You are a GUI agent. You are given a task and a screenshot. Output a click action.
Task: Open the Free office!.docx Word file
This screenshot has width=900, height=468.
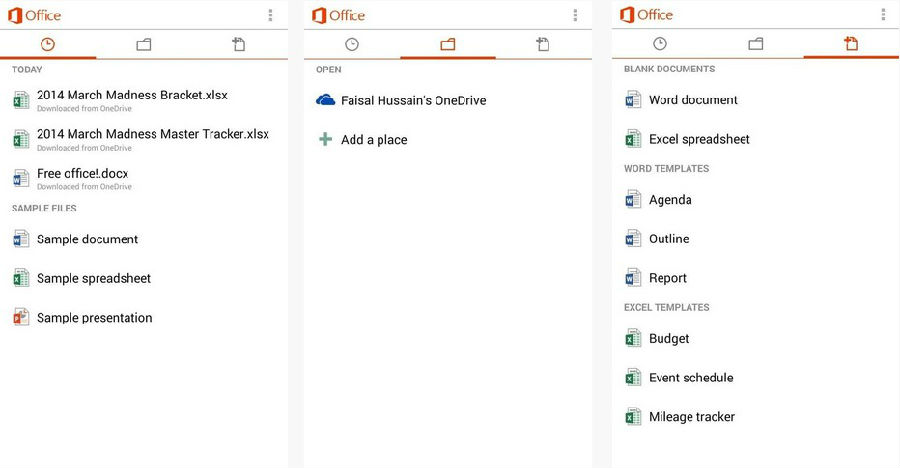click(x=82, y=174)
